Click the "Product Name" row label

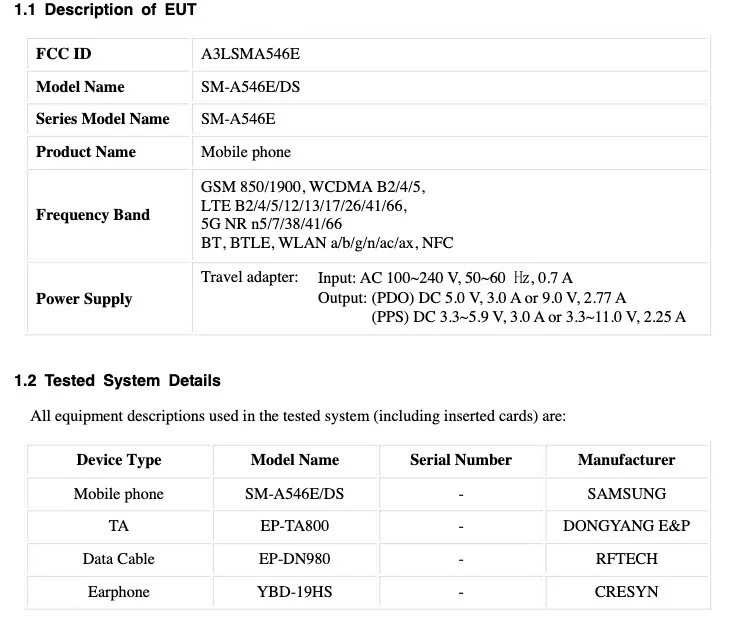[85, 152]
